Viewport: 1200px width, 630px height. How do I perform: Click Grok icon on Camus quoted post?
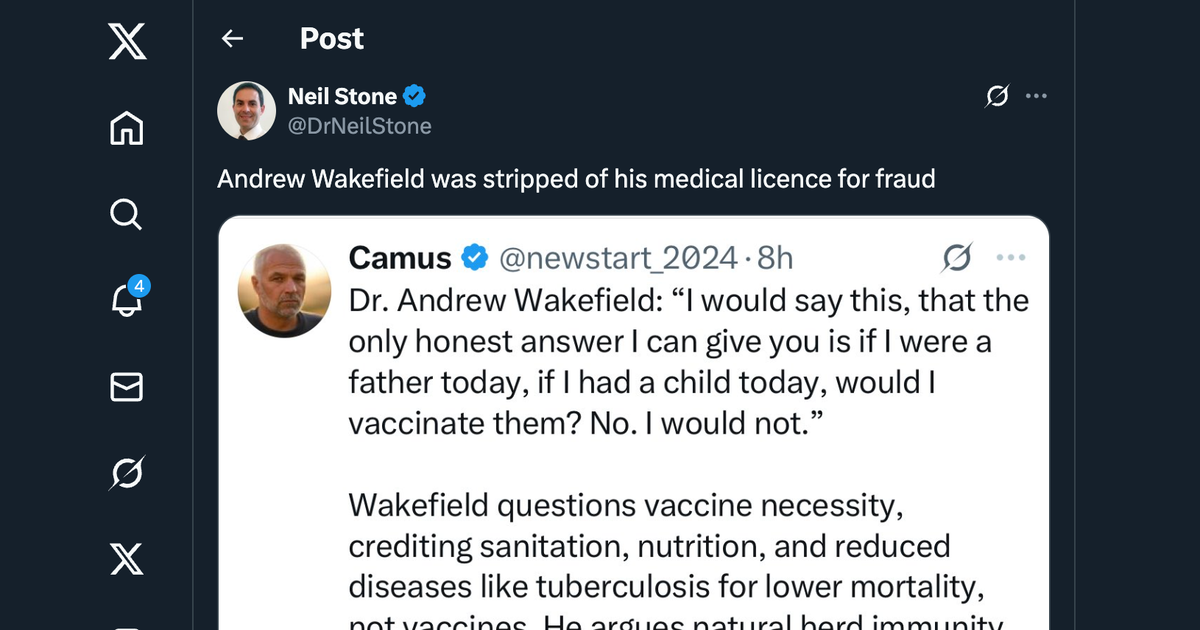(957, 258)
